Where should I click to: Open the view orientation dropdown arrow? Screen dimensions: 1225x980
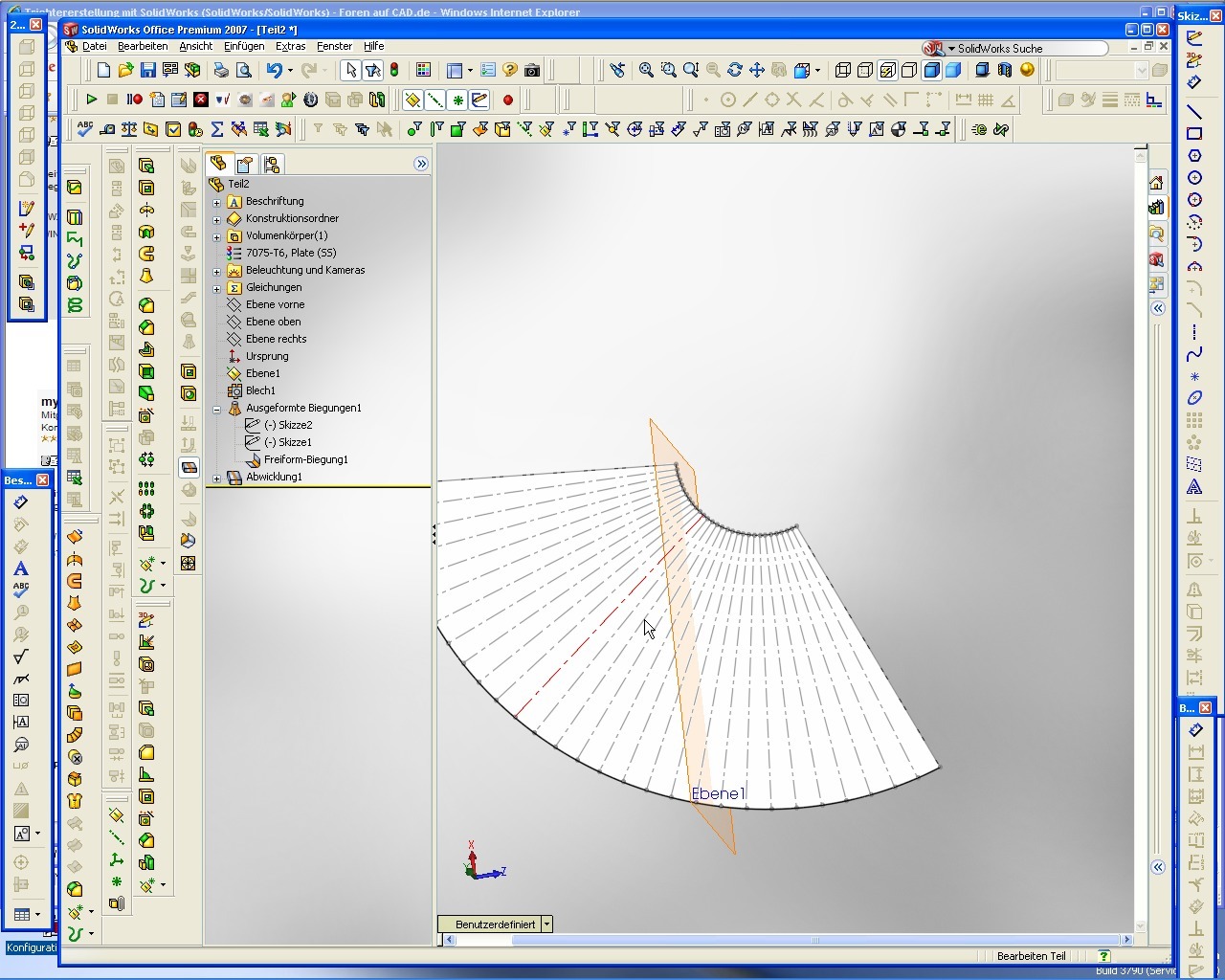pyautogui.click(x=817, y=70)
